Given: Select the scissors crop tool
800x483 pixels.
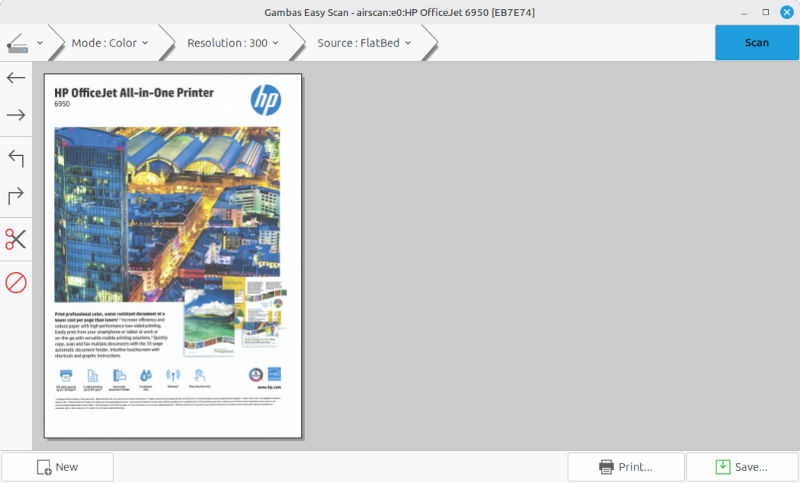Looking at the screenshot, I should point(16,239).
